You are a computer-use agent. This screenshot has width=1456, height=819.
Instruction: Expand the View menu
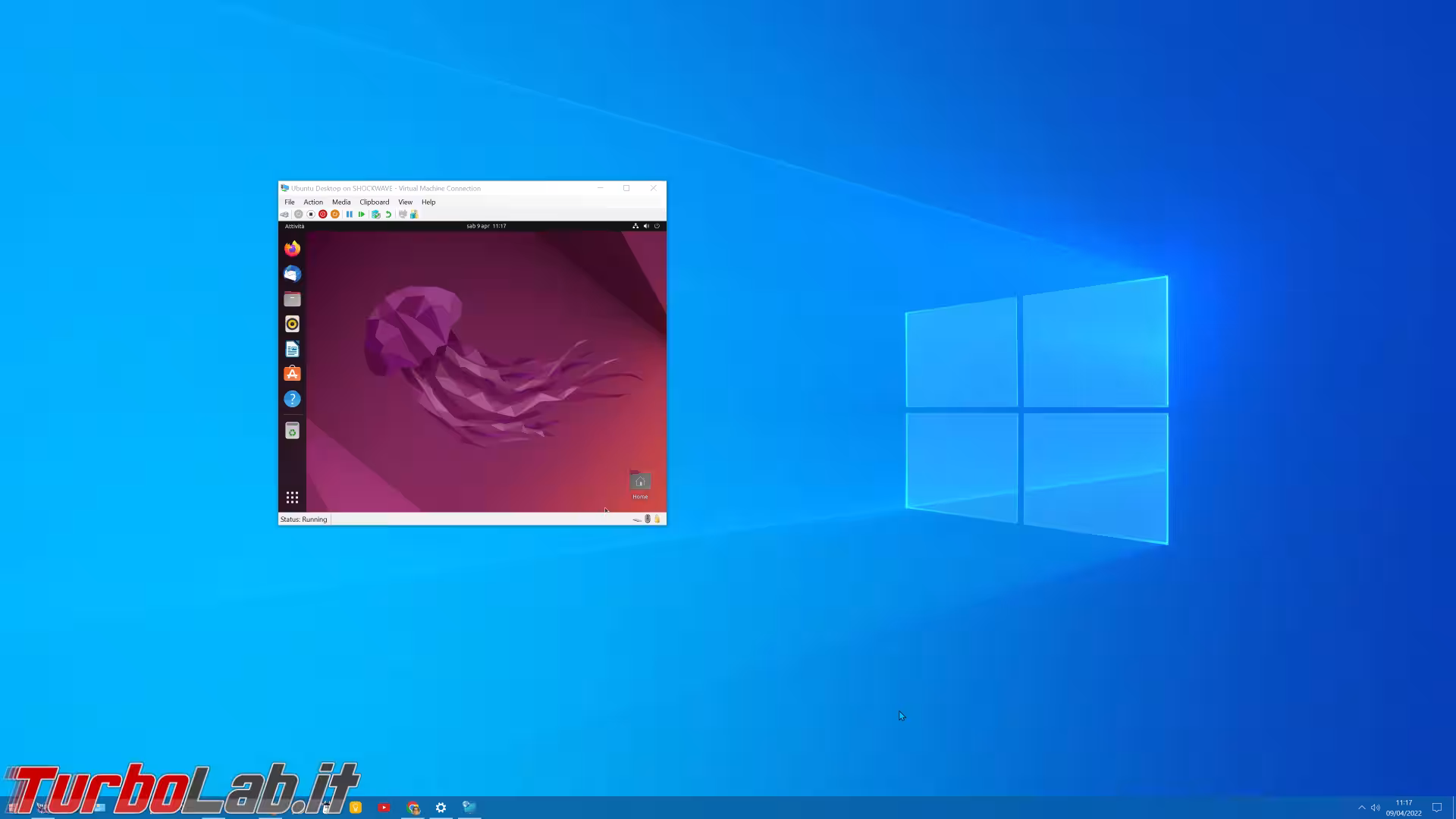coord(405,202)
